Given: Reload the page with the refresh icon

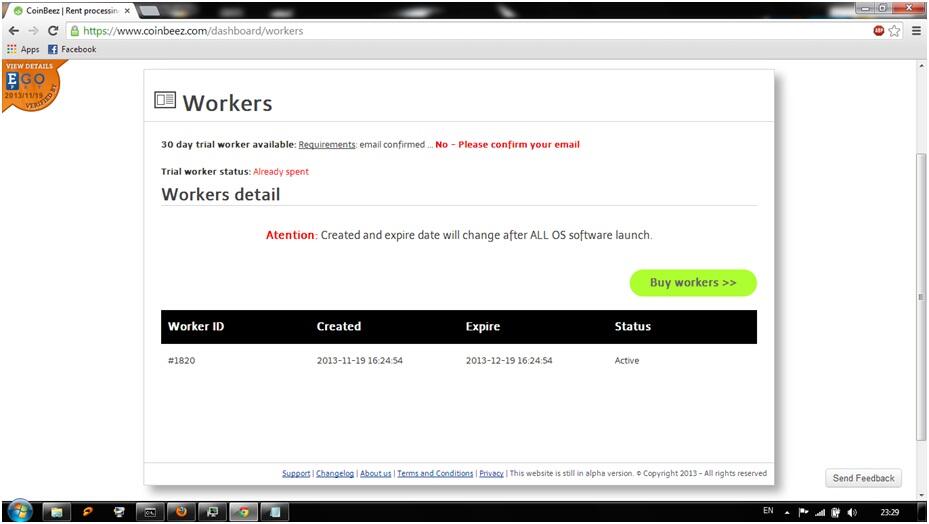Looking at the screenshot, I should pos(53,31).
